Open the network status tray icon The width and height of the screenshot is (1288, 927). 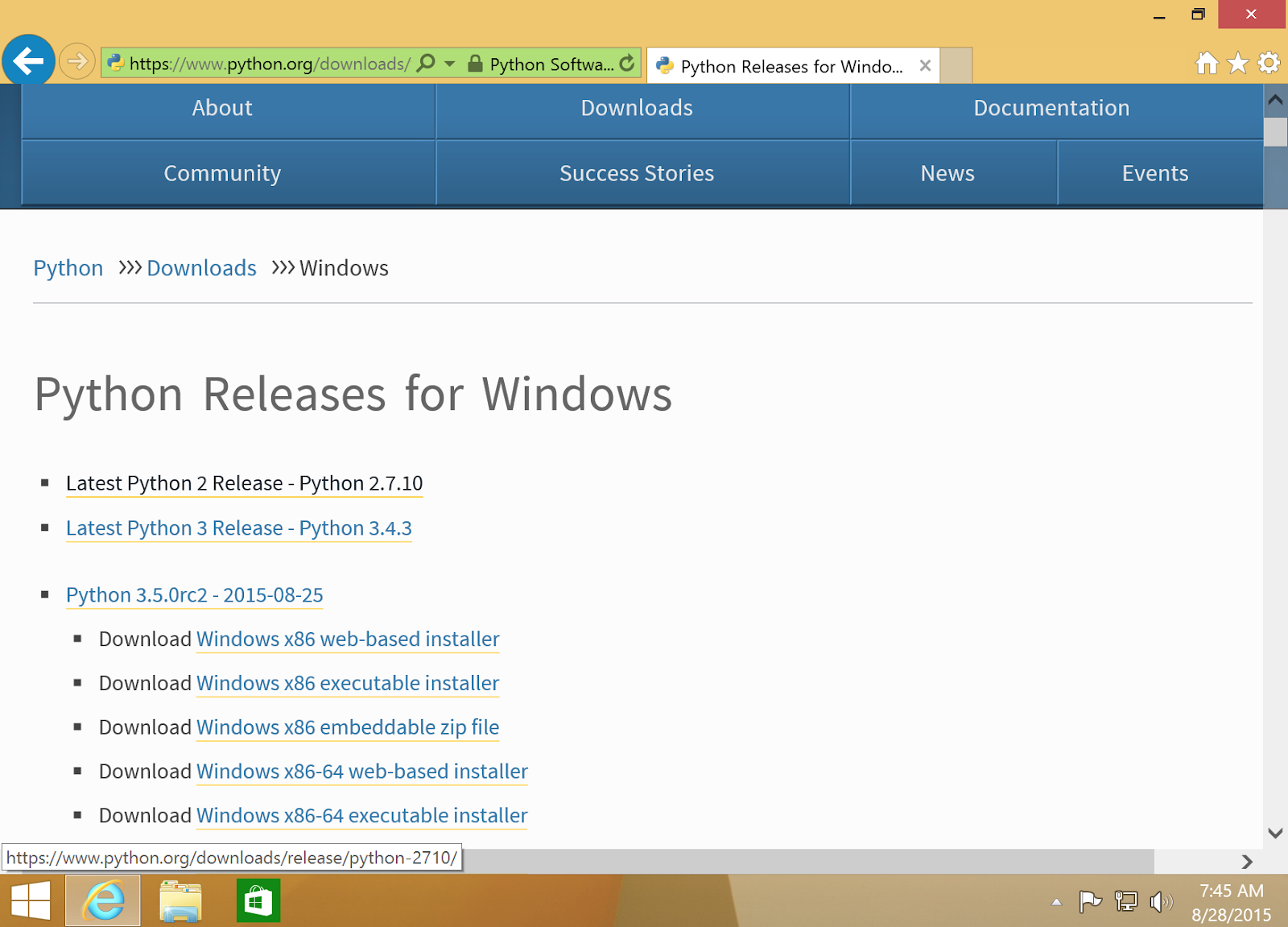[x=1125, y=901]
